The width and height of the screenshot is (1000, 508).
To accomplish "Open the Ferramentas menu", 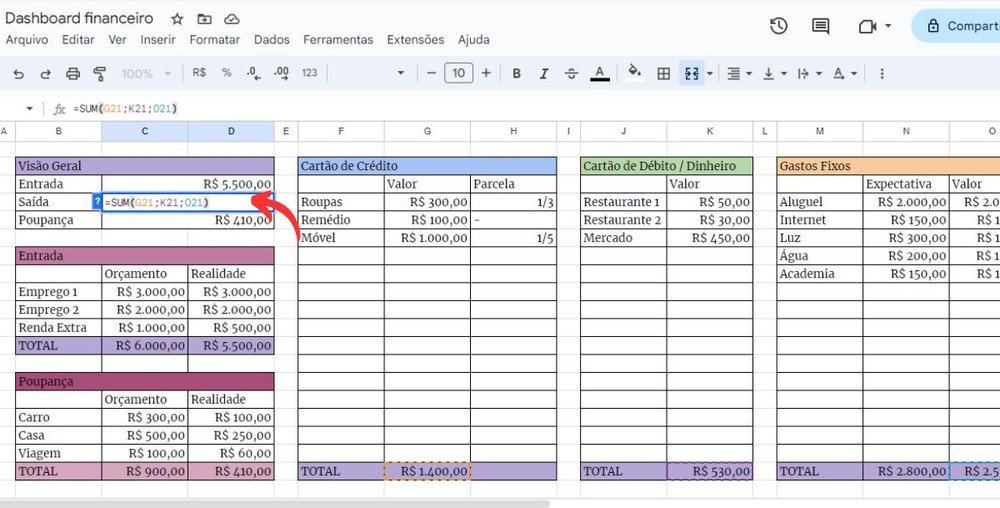I will 338,40.
